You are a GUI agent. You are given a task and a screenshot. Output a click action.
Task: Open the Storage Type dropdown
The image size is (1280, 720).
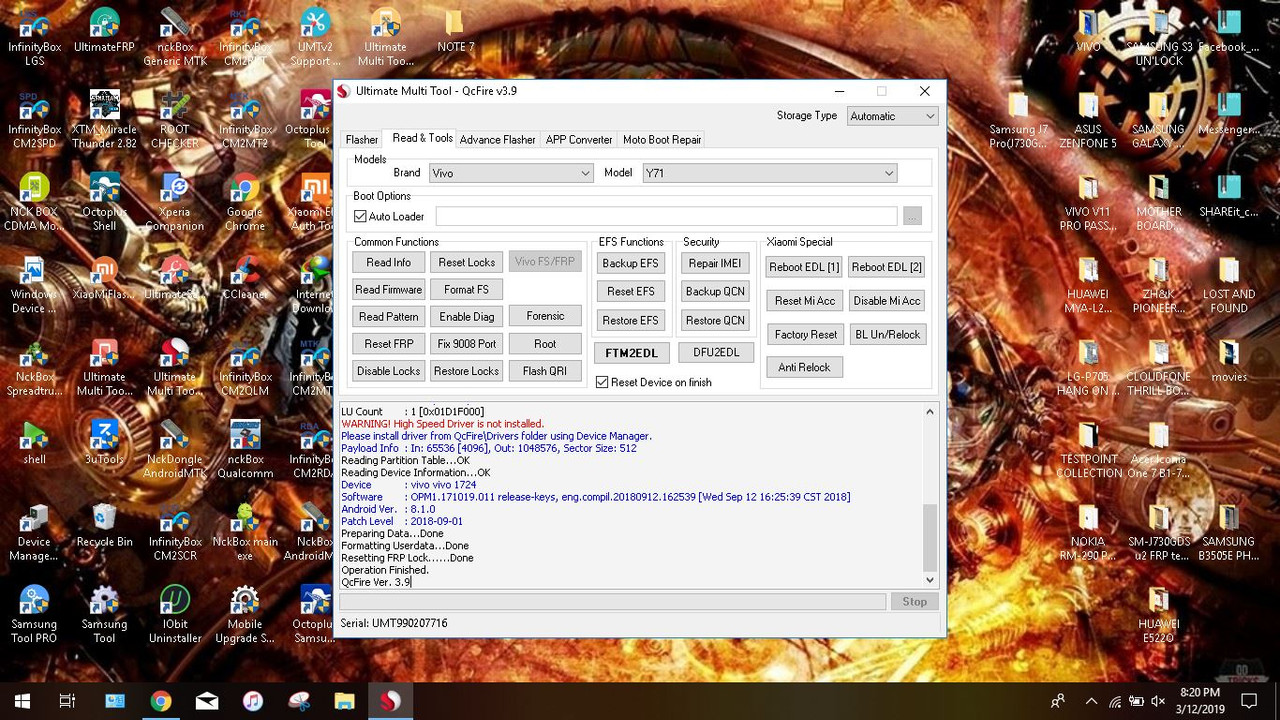tap(892, 116)
